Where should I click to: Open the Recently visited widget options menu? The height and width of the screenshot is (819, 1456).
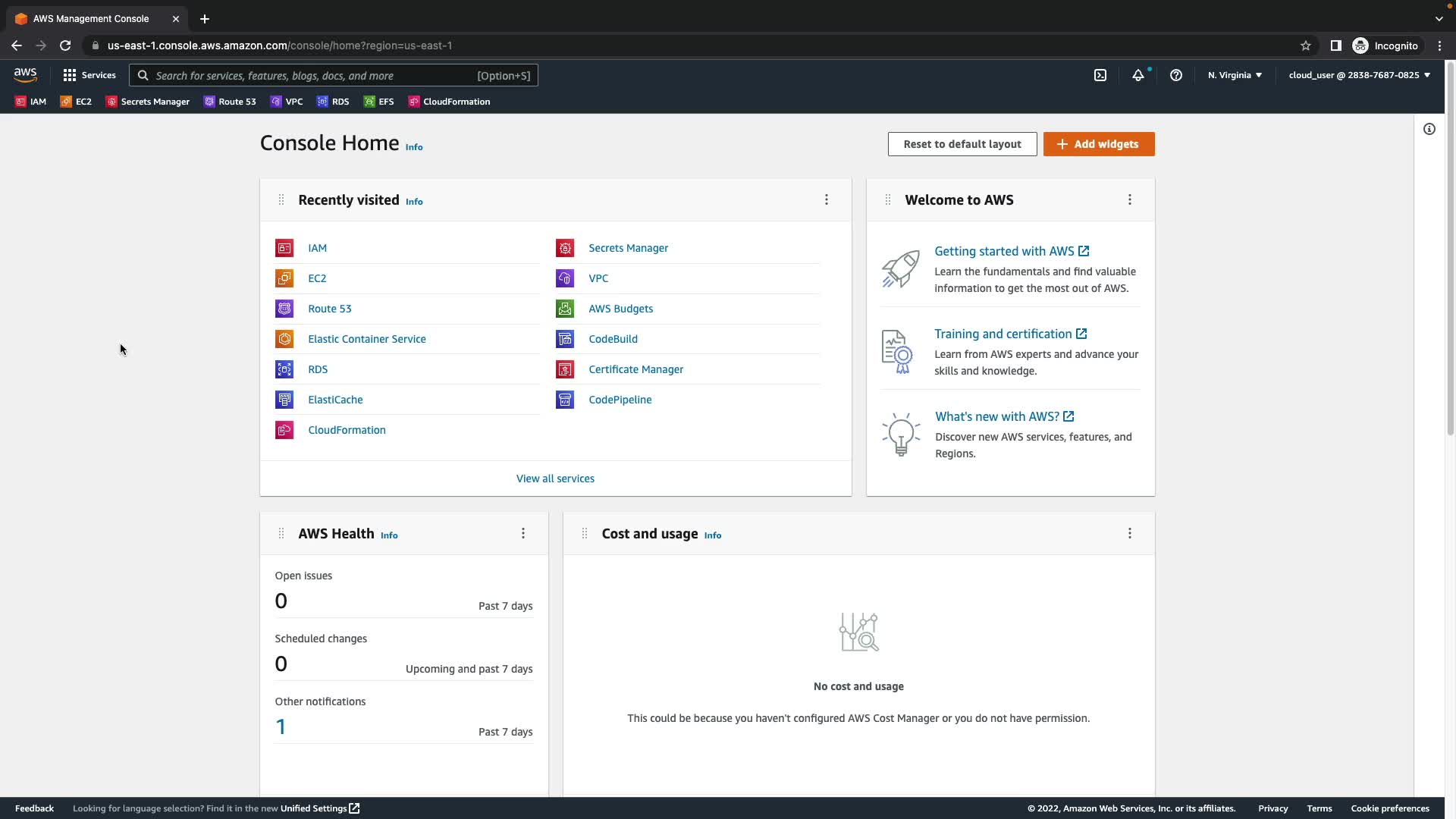pos(827,199)
